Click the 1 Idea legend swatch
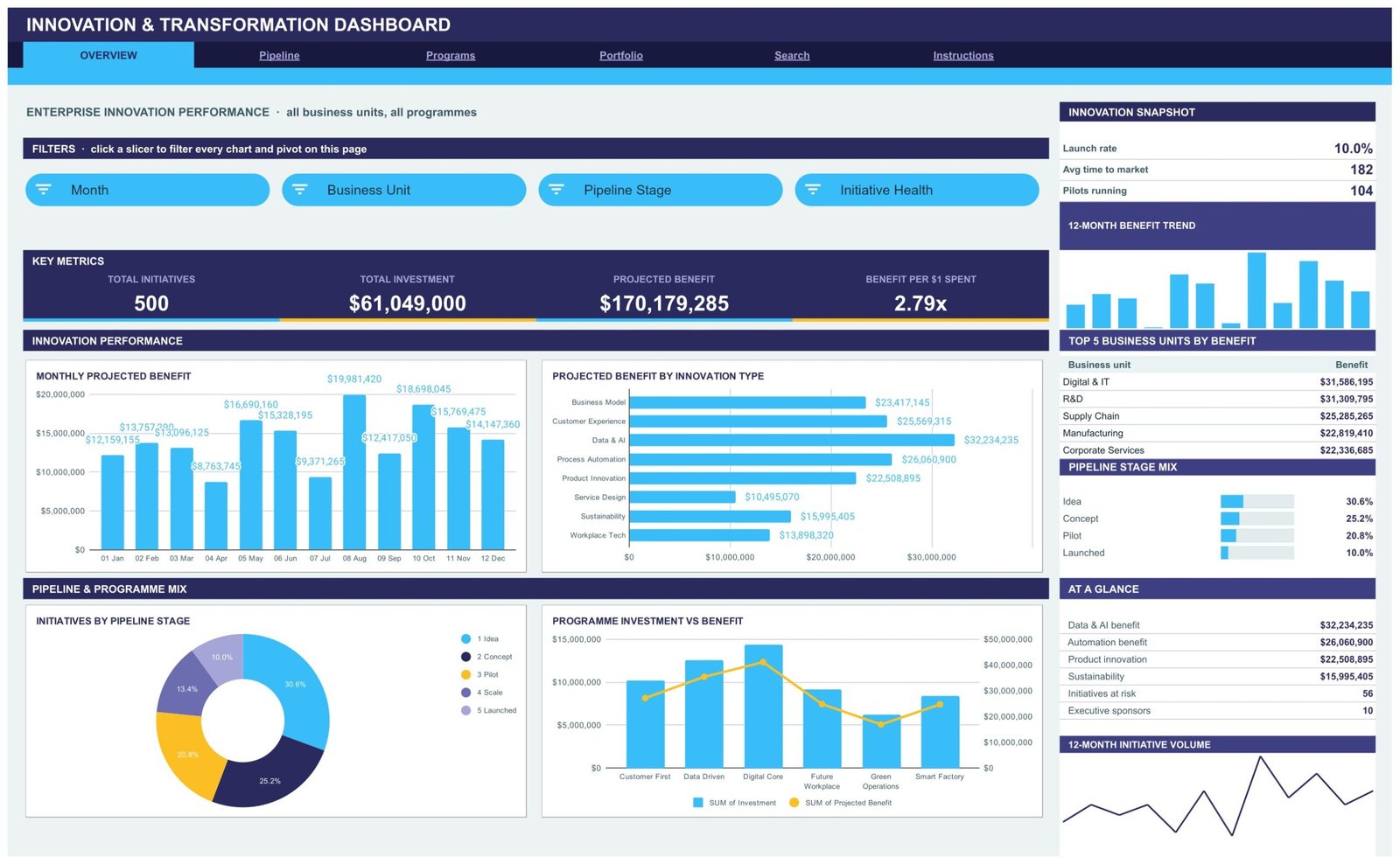Image resolution: width=1400 pixels, height=864 pixels. (465, 638)
